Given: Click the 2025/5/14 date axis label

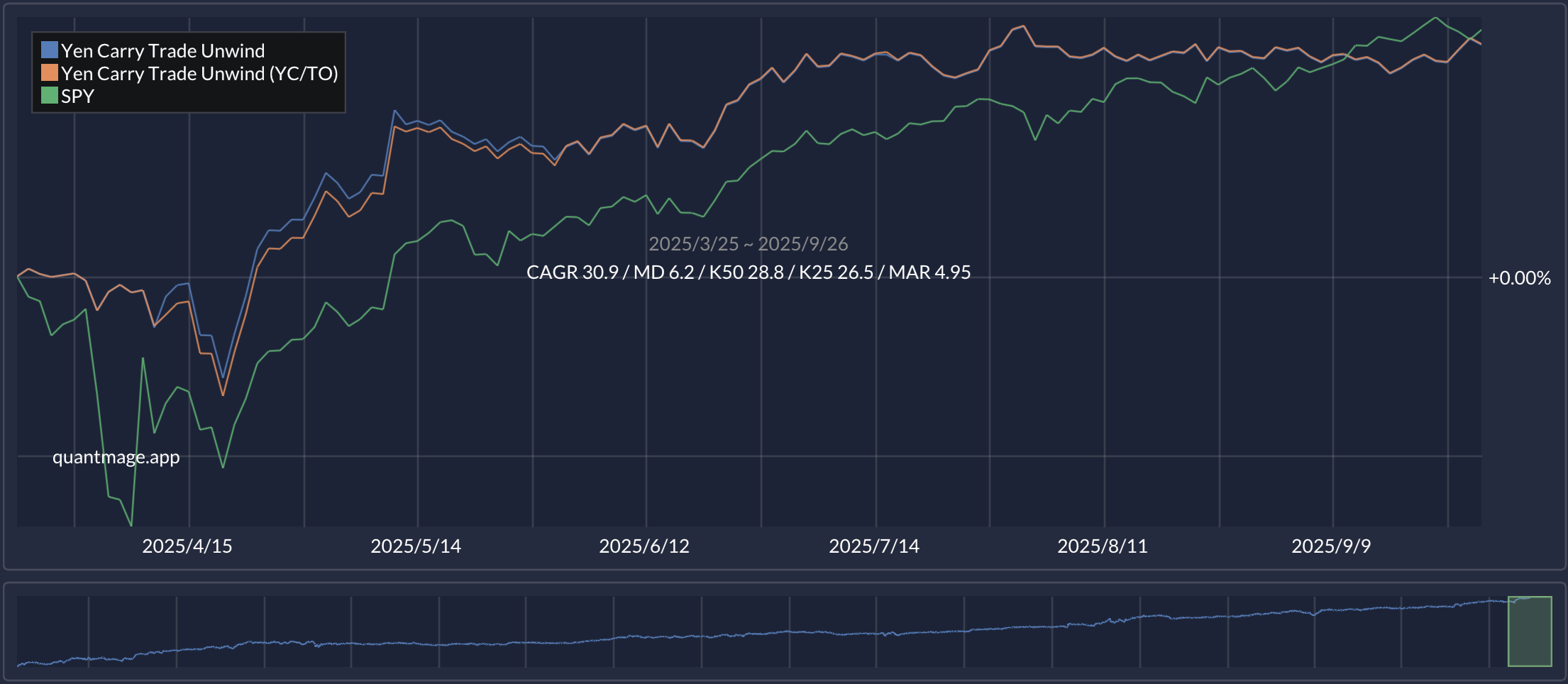Looking at the screenshot, I should pyautogui.click(x=416, y=546).
